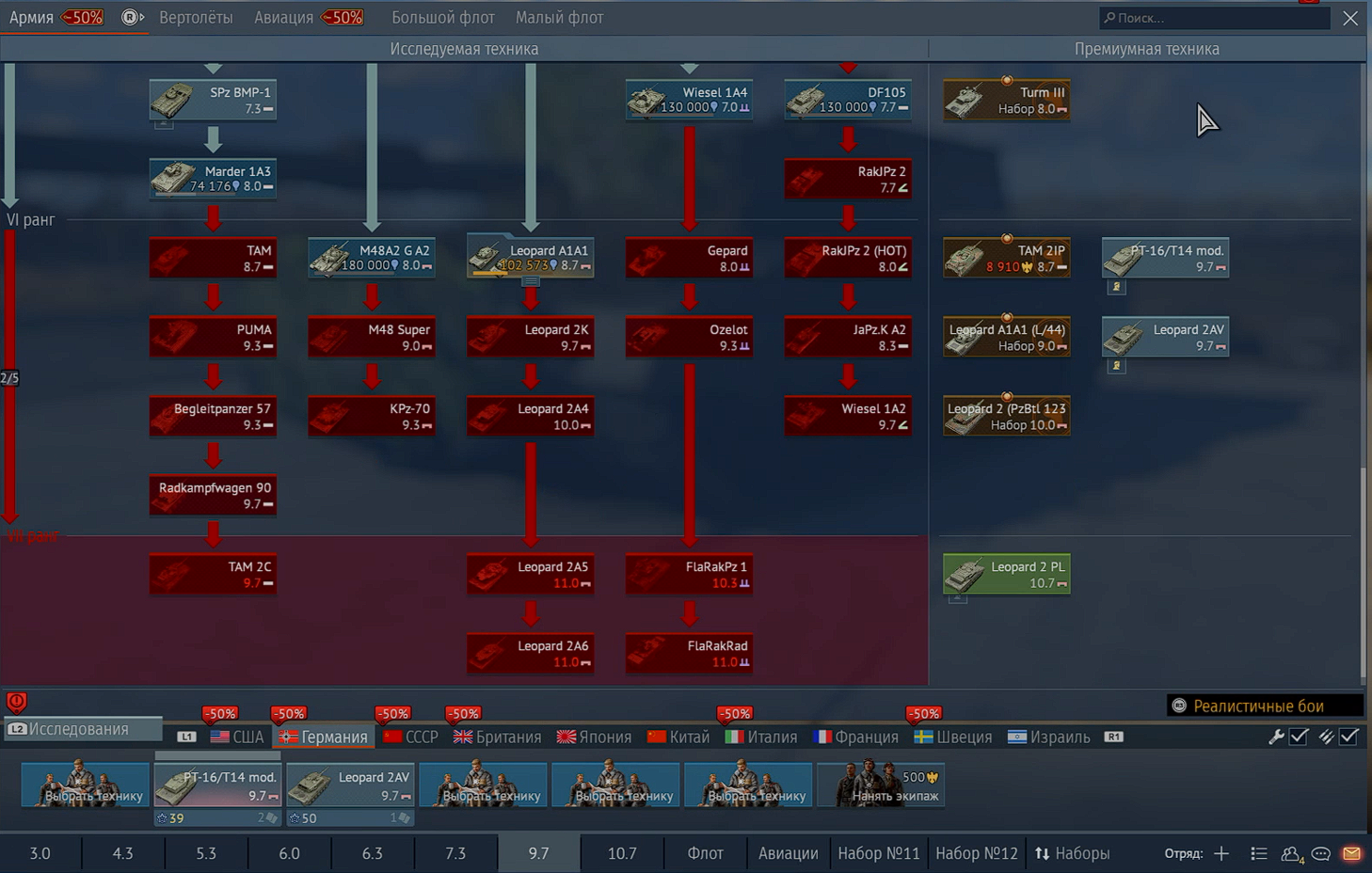1372x873 pixels.
Task: Open the chat bubble icon
Action: [1321, 853]
